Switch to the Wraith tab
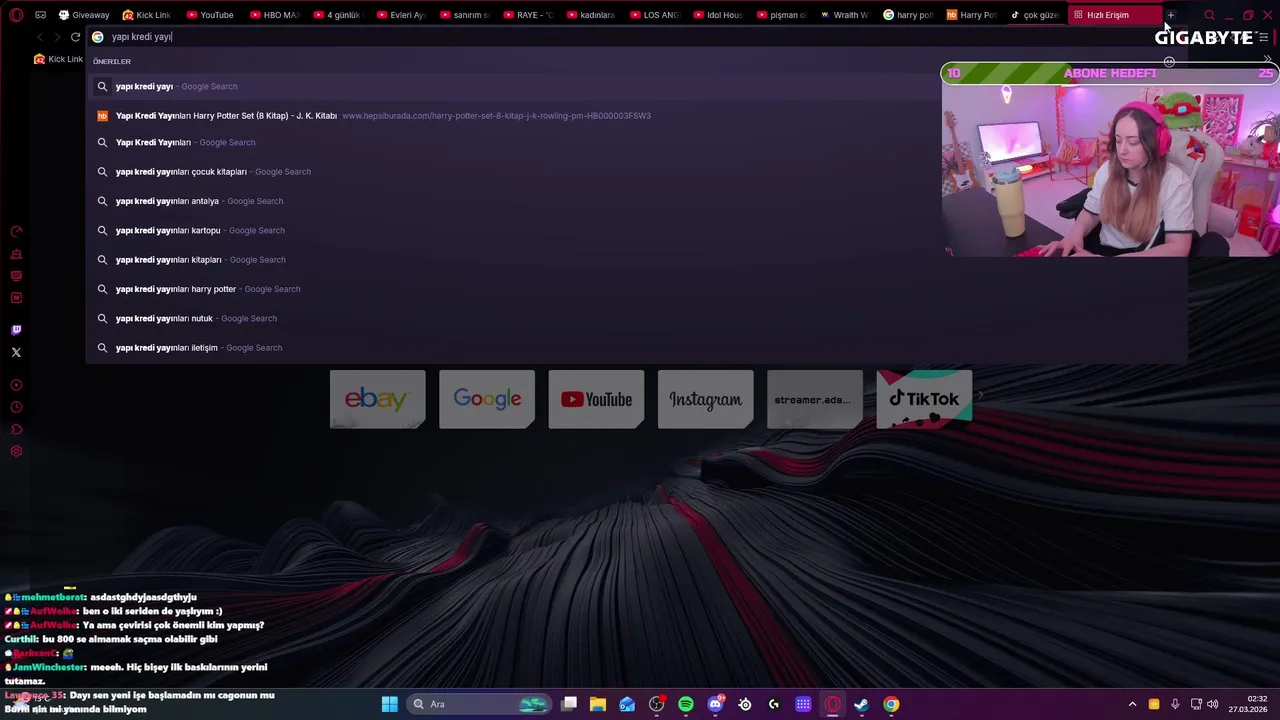Screen dimensions: 1280x720 [x=844, y=15]
